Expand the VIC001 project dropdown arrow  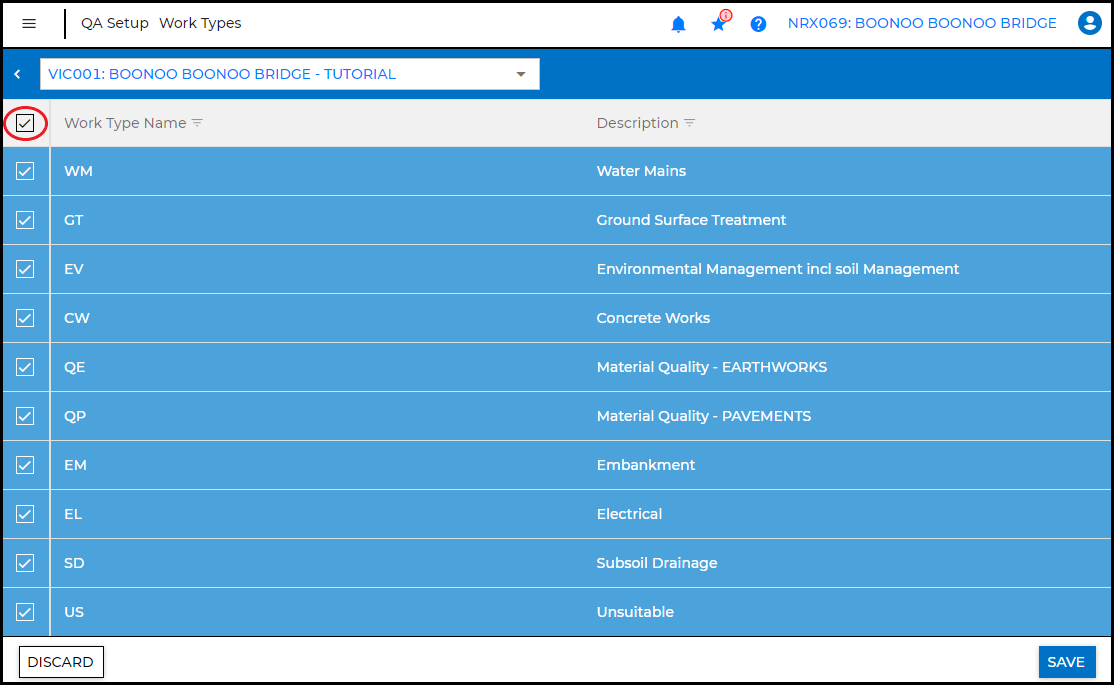click(521, 74)
